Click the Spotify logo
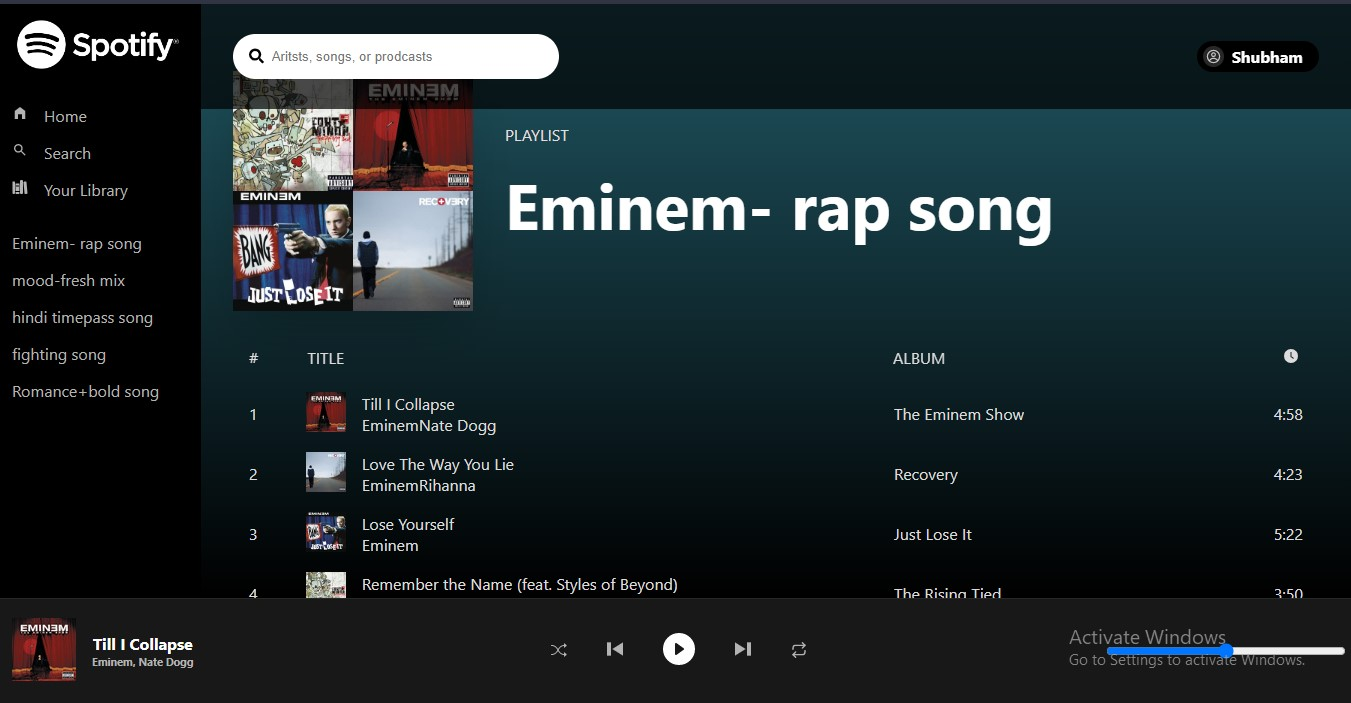This screenshot has width=1351, height=703. tap(97, 44)
